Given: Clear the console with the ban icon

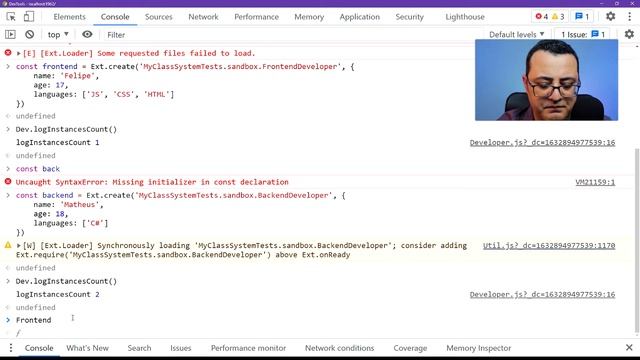Looking at the screenshot, I should coord(29,35).
